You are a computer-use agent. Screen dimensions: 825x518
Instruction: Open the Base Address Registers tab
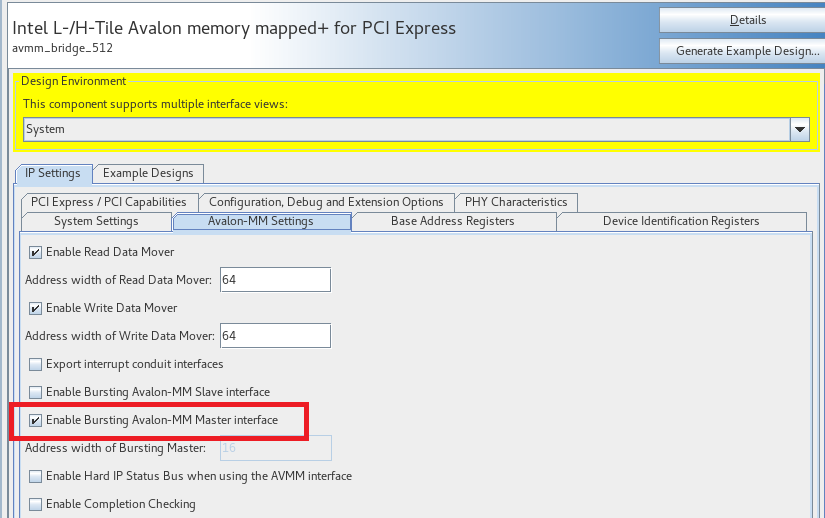(453, 221)
